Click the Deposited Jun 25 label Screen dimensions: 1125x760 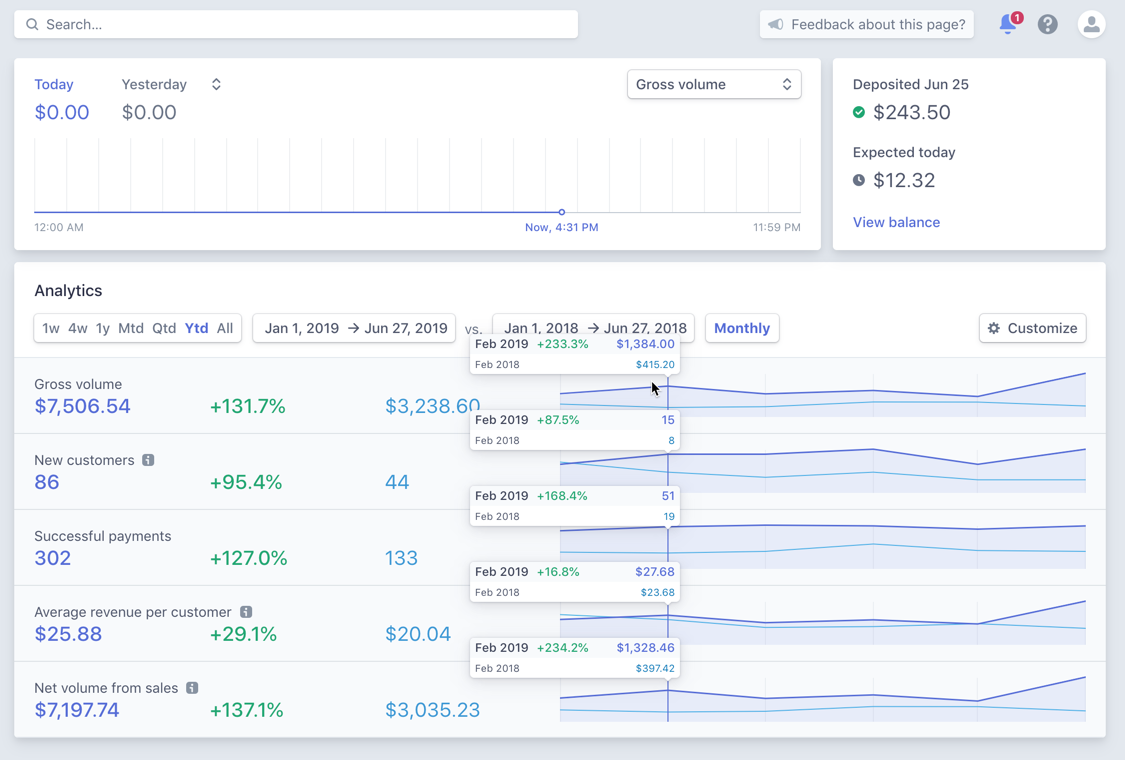910,84
